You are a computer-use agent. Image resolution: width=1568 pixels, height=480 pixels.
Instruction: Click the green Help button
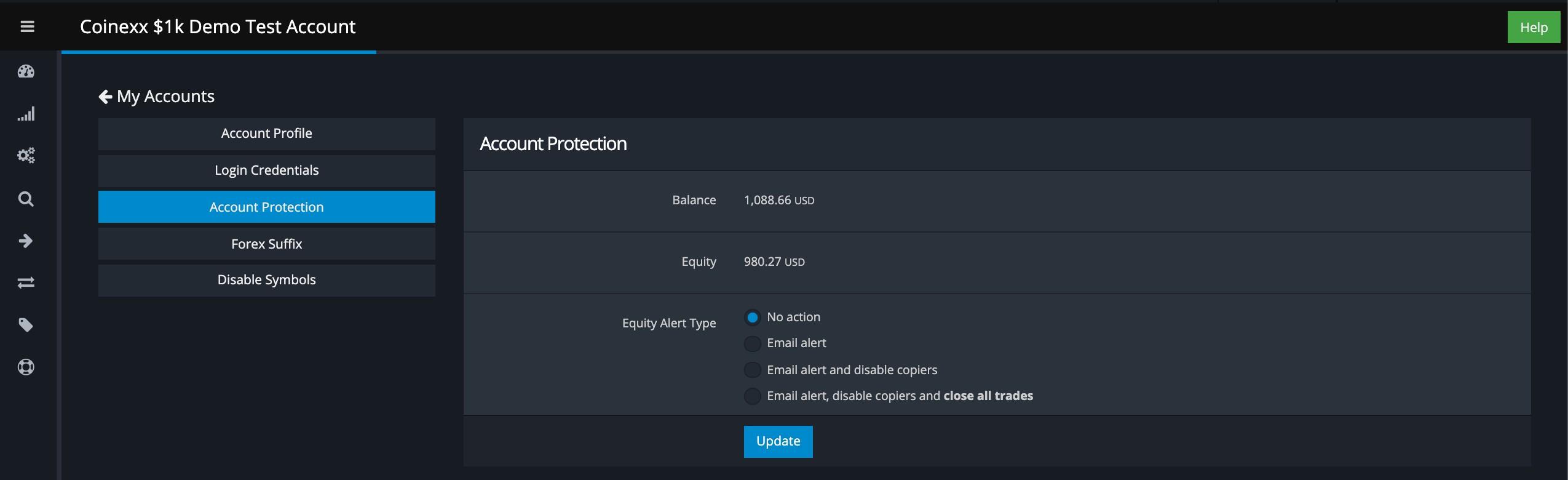click(1533, 28)
